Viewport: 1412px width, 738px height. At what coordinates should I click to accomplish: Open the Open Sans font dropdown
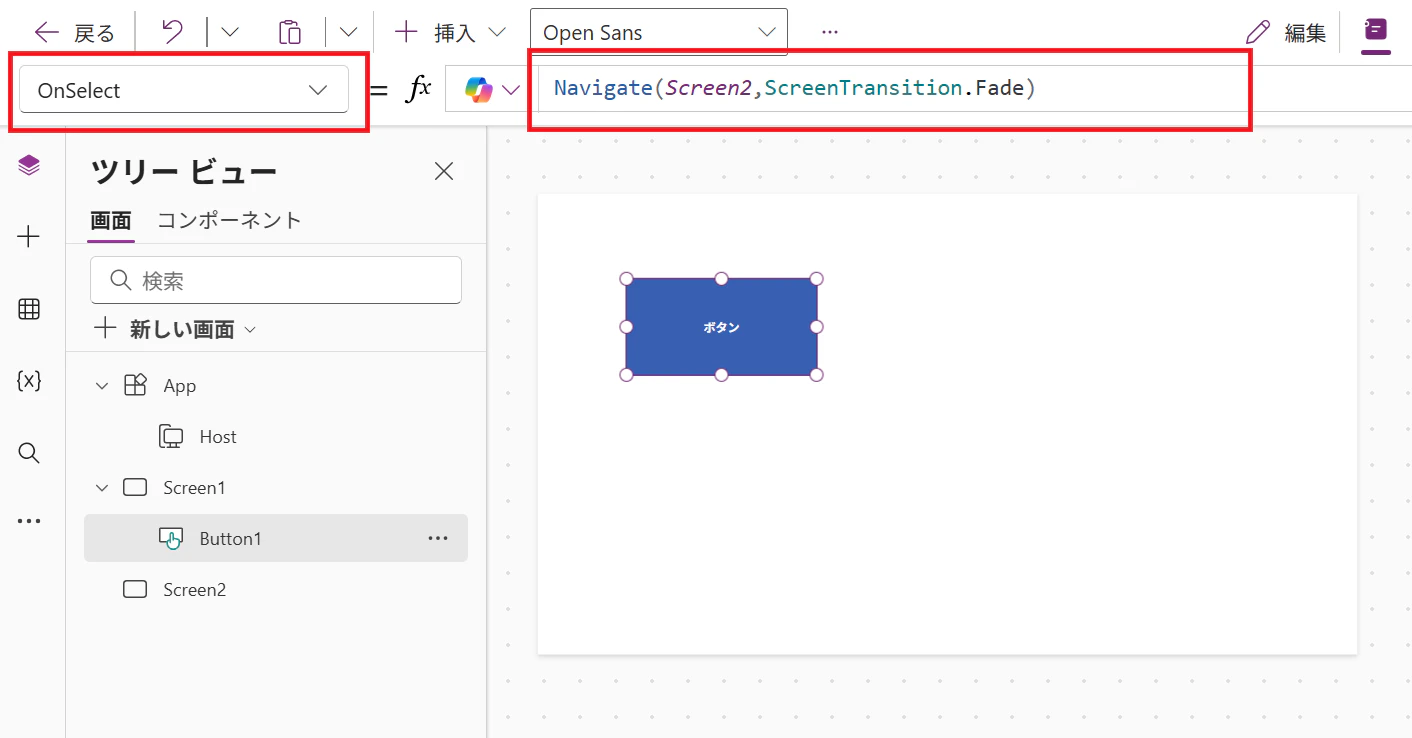coord(659,32)
